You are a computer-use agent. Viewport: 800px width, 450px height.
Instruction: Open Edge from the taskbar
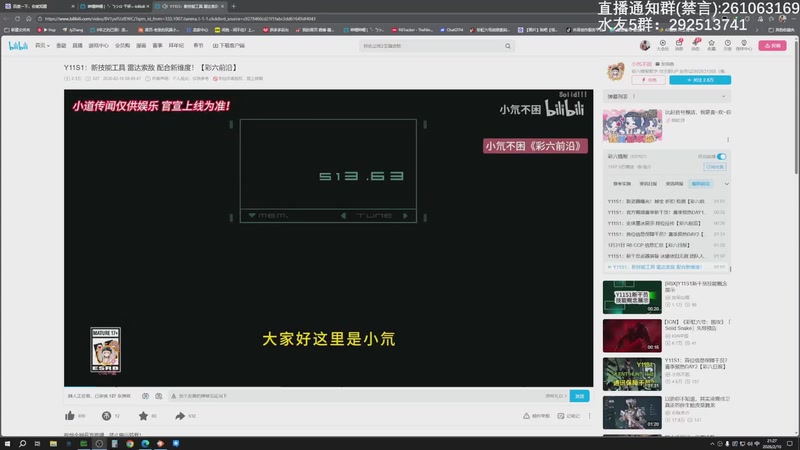point(145,443)
